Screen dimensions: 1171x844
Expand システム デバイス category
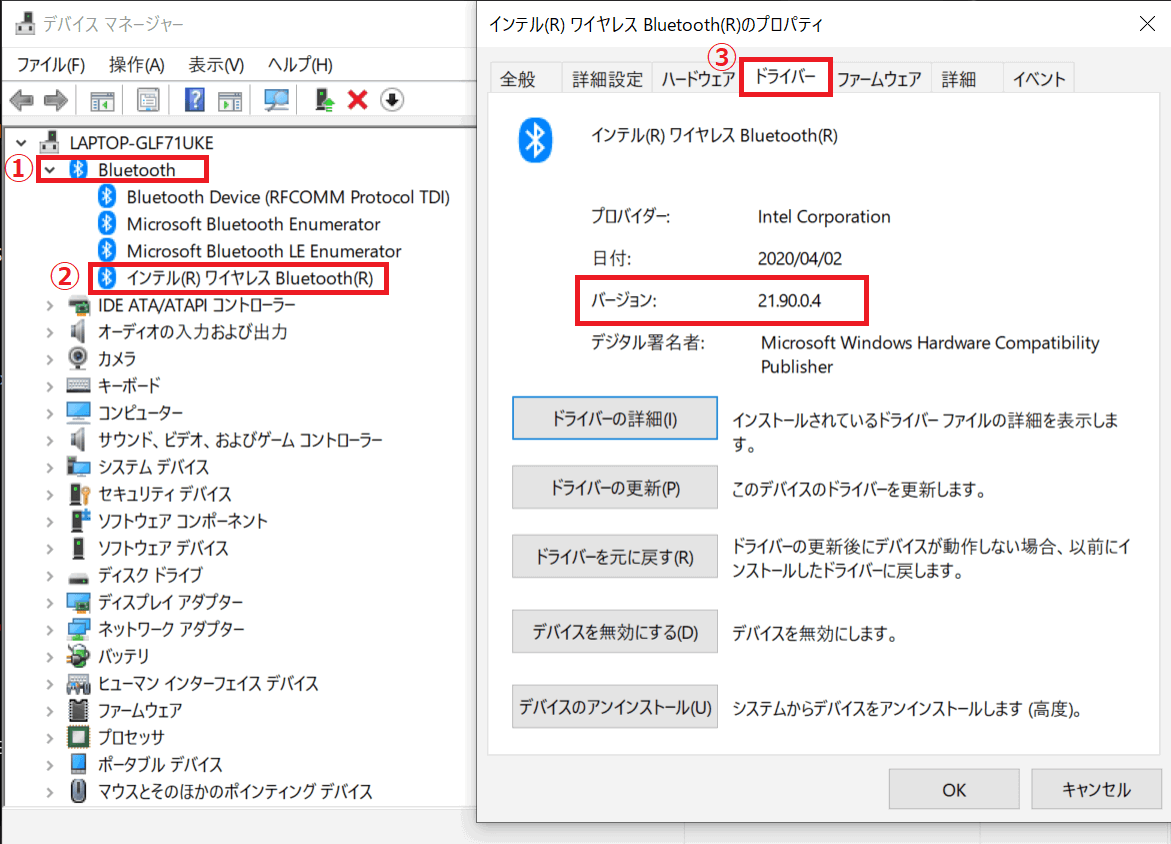point(50,467)
